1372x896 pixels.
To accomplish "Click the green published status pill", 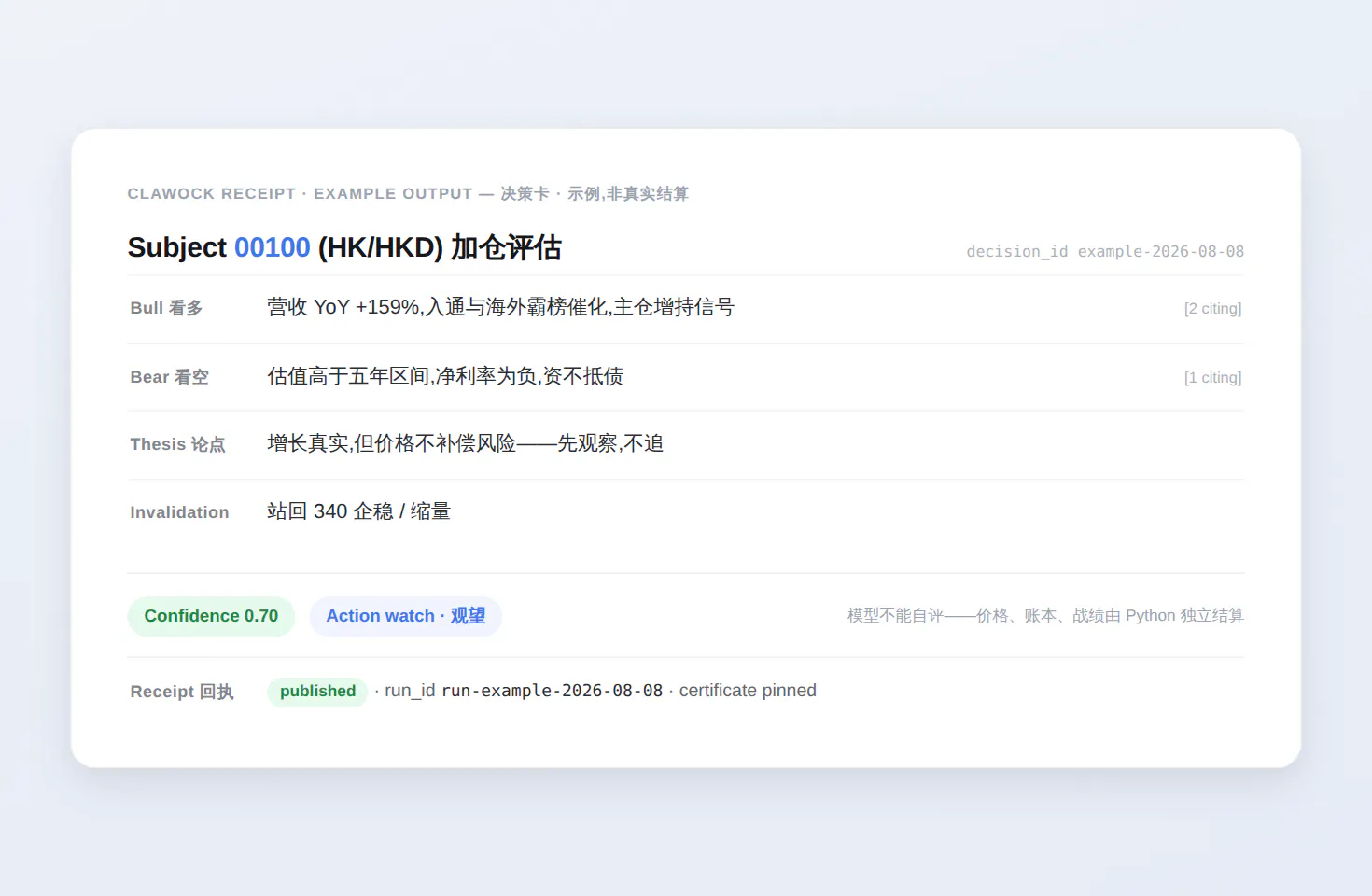I will point(317,692).
